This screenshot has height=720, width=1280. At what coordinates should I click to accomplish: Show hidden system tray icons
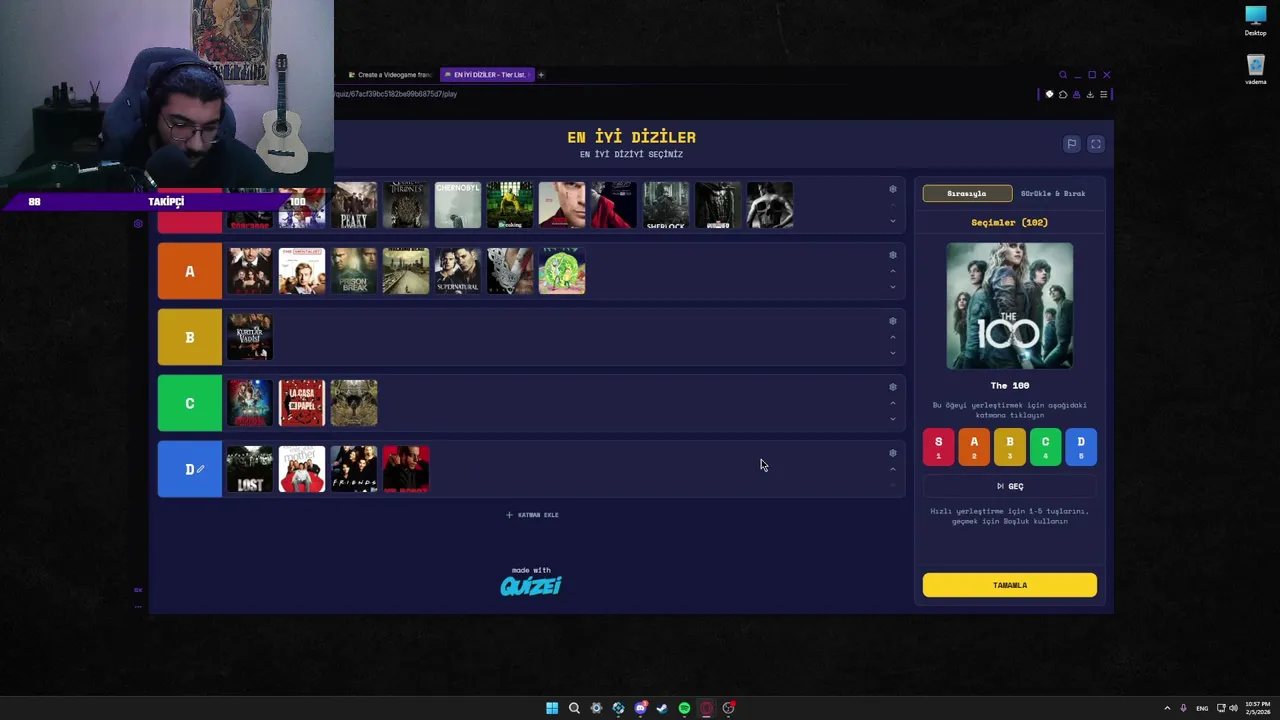pos(1167,708)
